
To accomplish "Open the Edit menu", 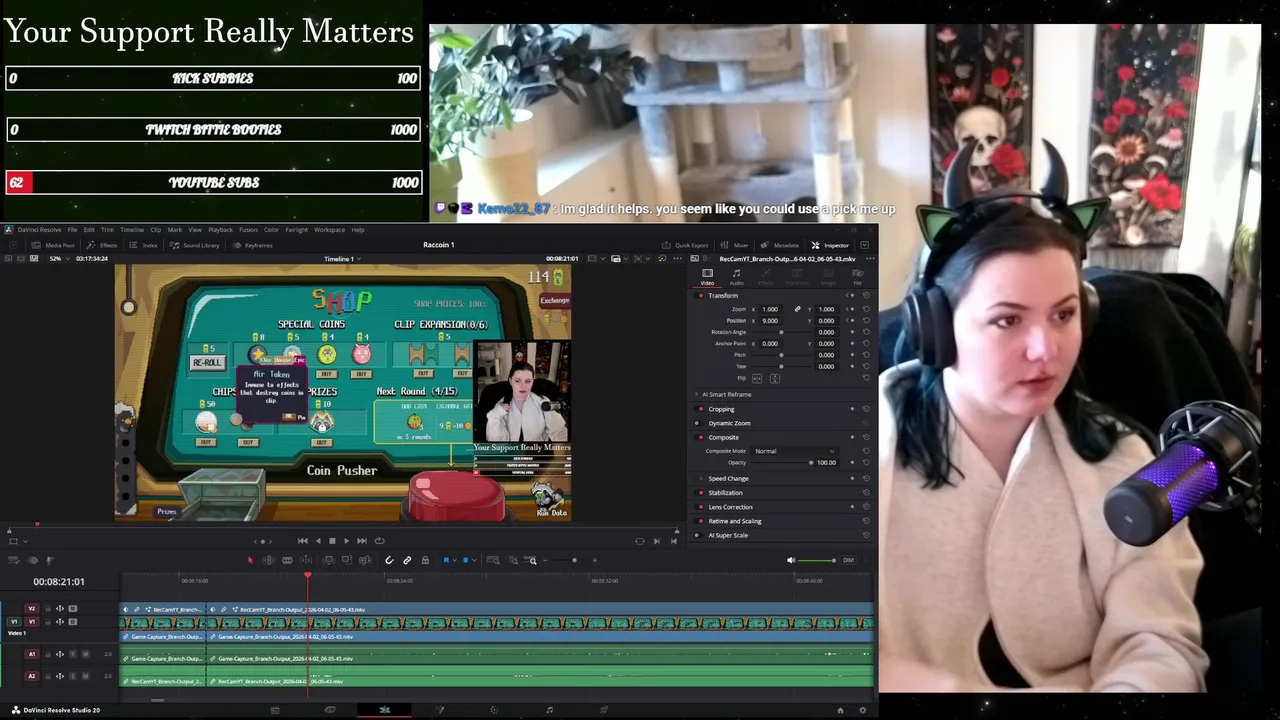I will (89, 230).
